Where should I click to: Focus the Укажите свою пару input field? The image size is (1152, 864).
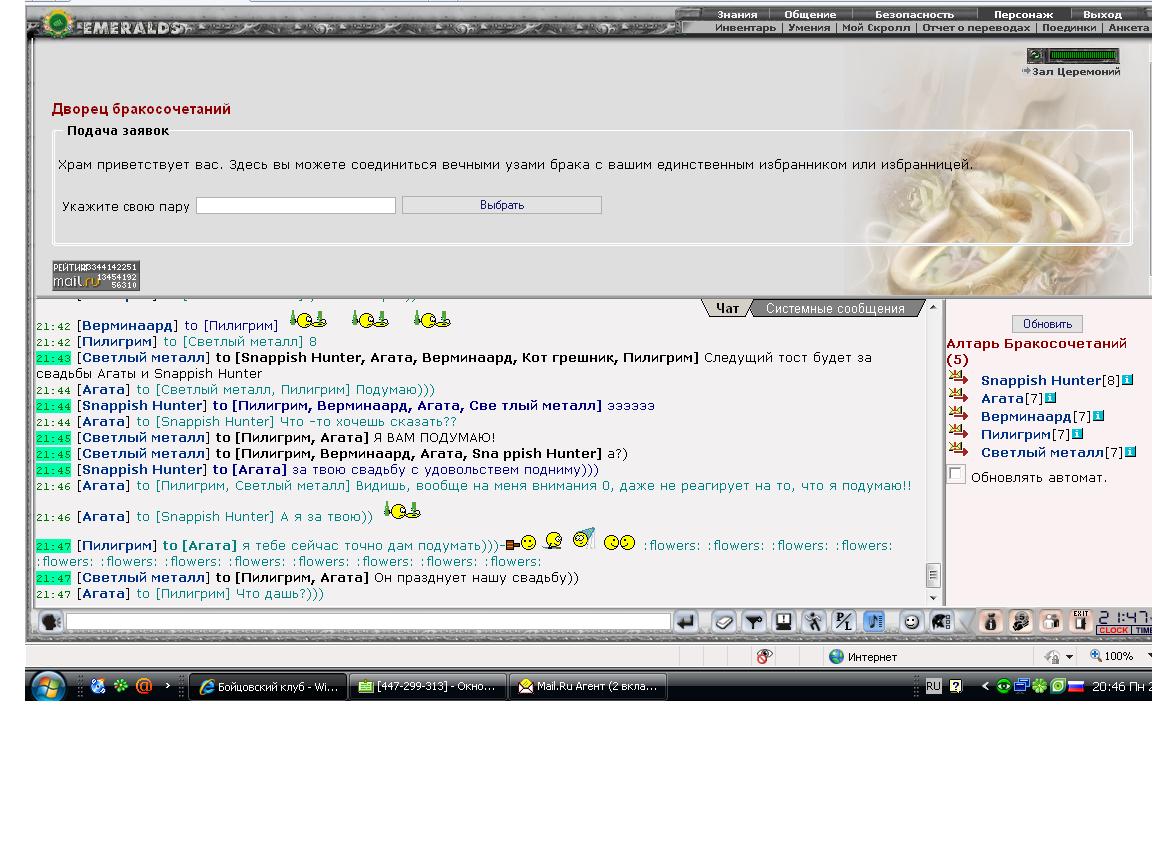296,206
